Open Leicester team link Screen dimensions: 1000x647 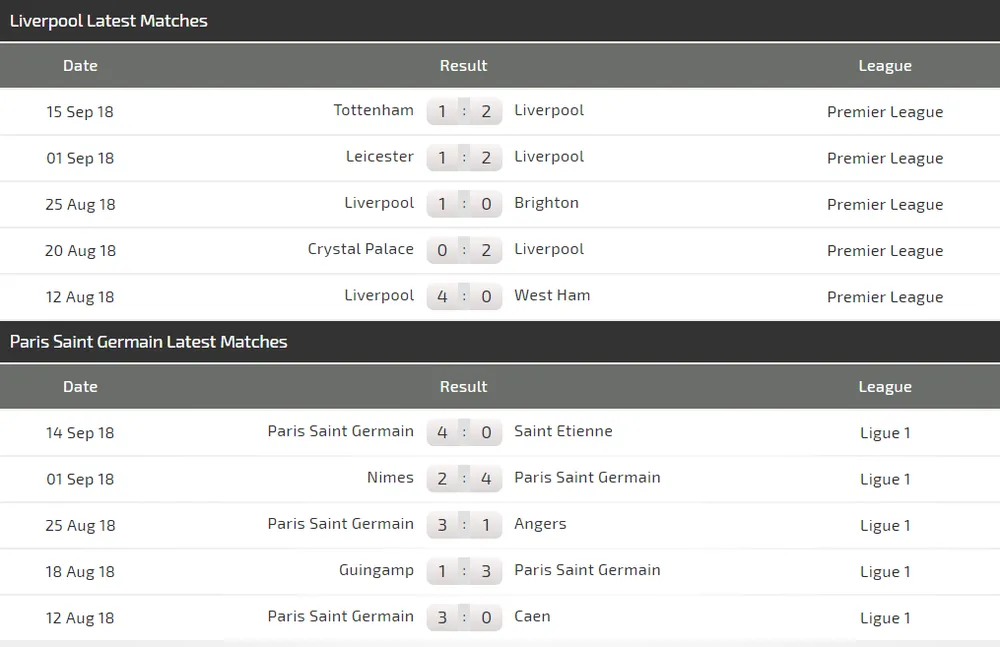[379, 156]
